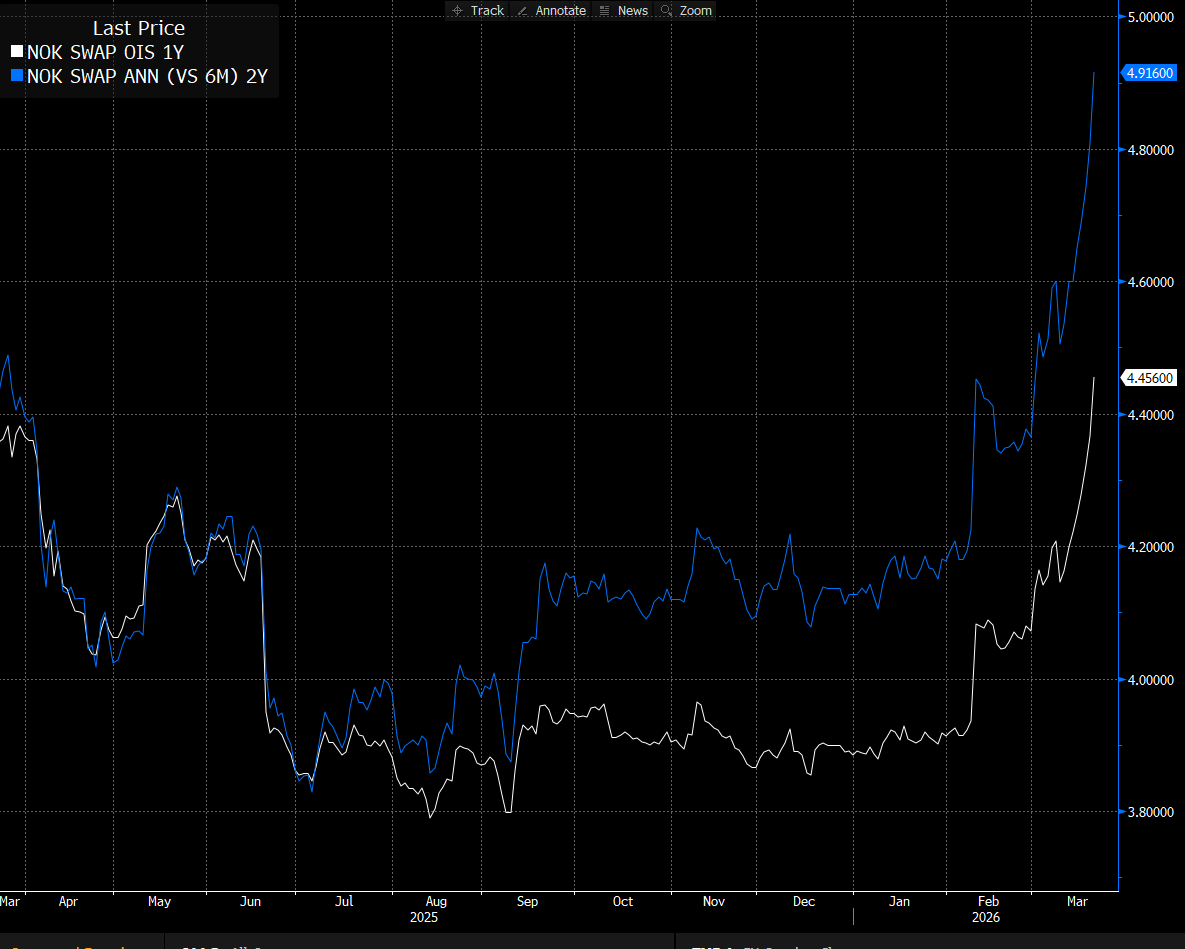
Task: Click the Last Price legend title
Action: (x=139, y=28)
